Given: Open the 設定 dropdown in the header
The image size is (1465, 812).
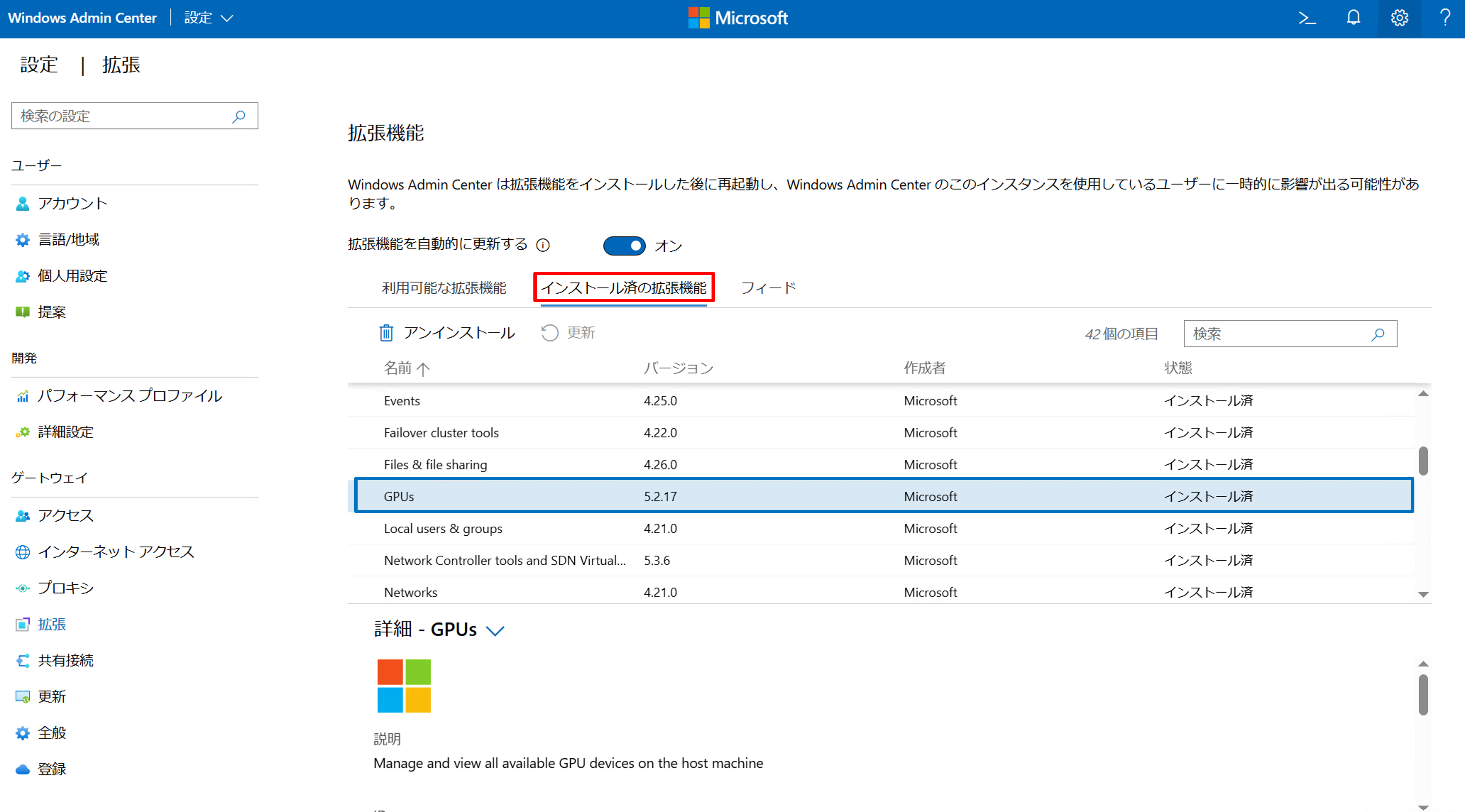Looking at the screenshot, I should 209,18.
